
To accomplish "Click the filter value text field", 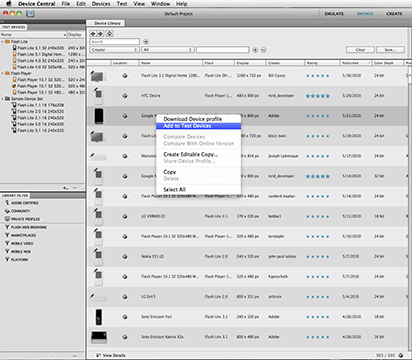I will pos(223,50).
